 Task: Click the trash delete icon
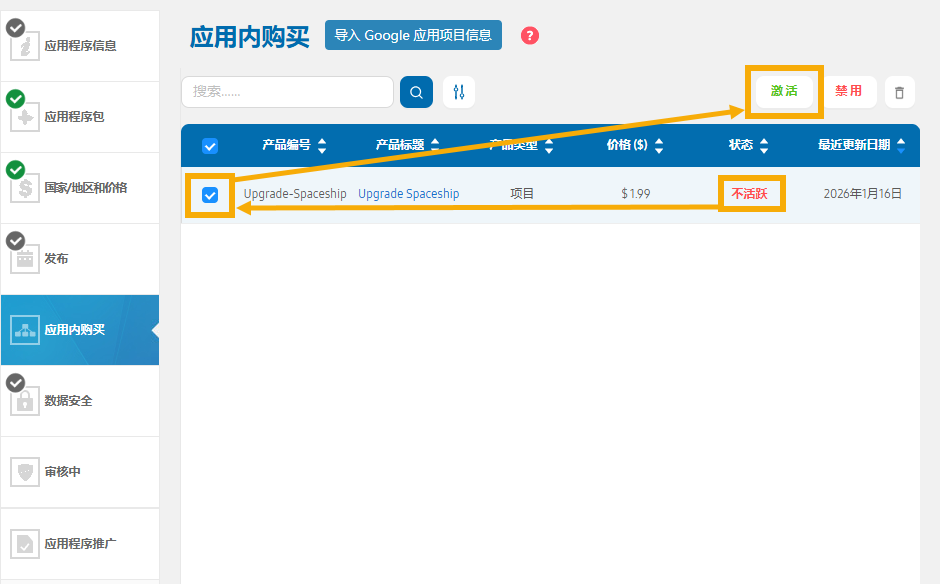click(899, 92)
